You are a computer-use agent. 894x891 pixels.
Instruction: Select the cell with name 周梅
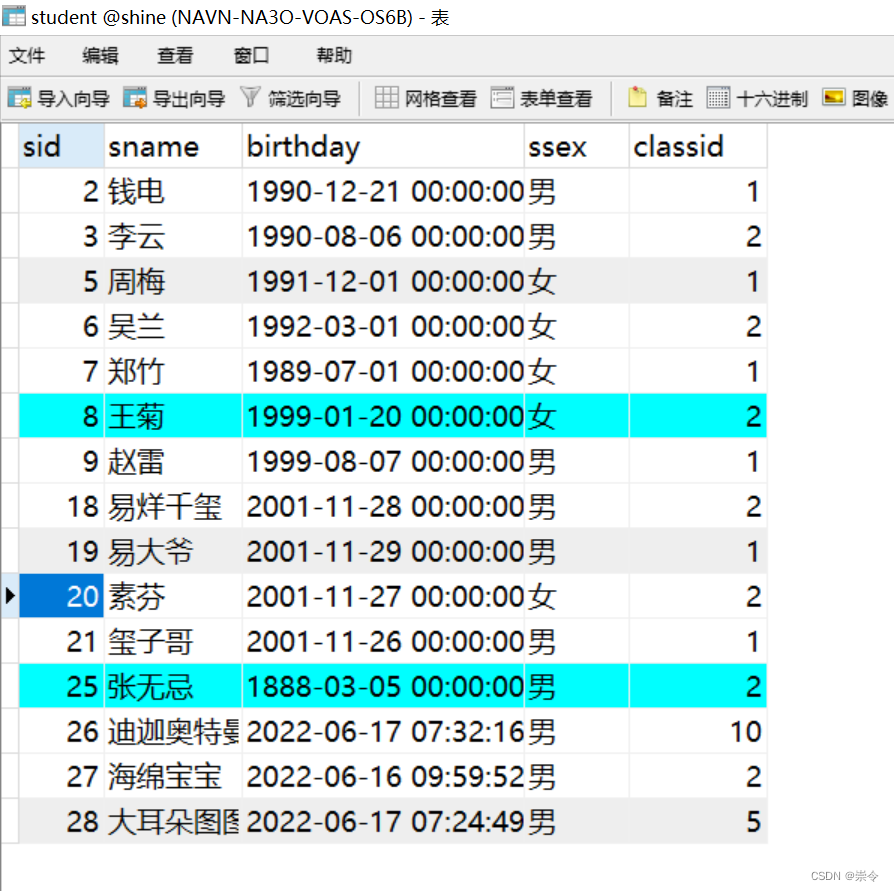[x=173, y=281]
